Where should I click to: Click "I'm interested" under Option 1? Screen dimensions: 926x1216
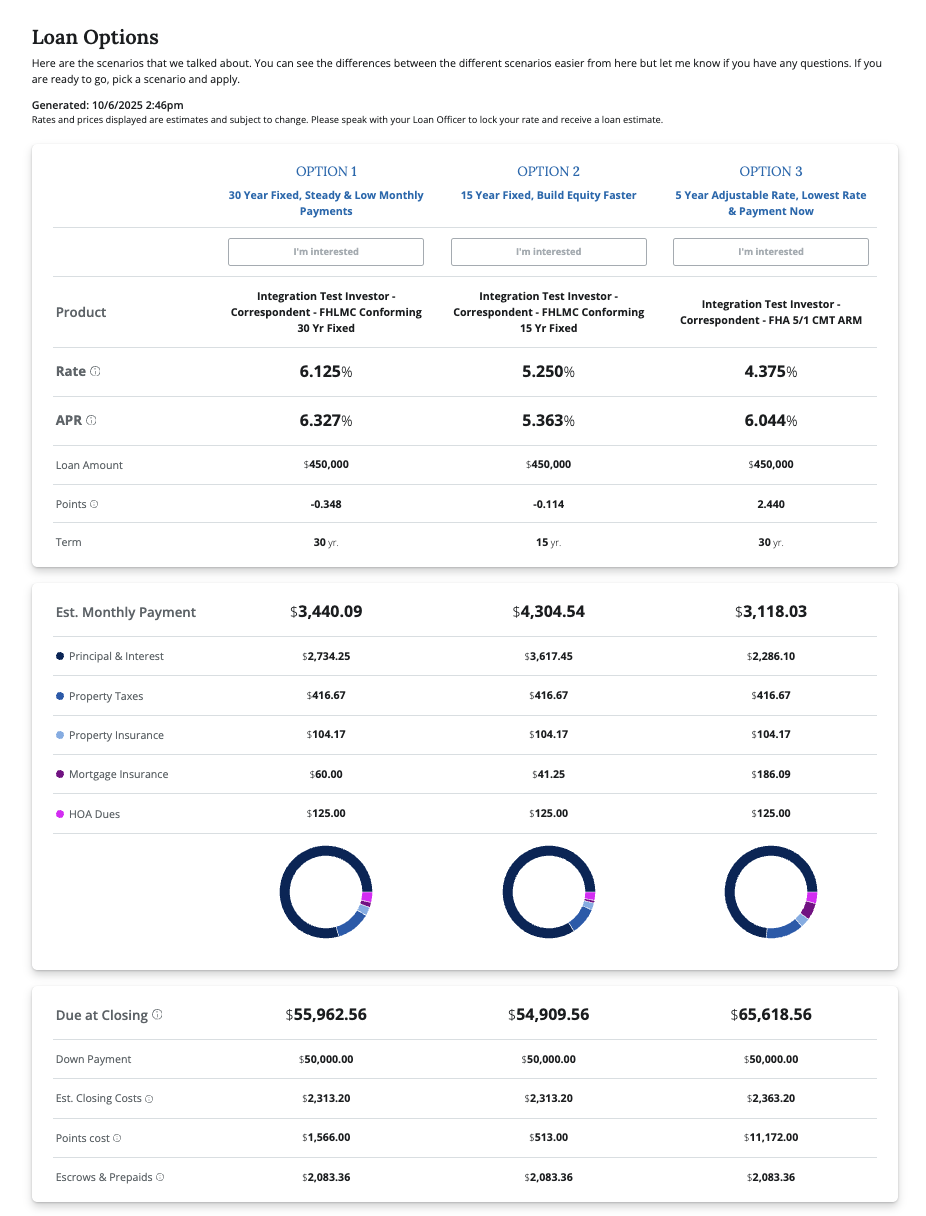326,252
